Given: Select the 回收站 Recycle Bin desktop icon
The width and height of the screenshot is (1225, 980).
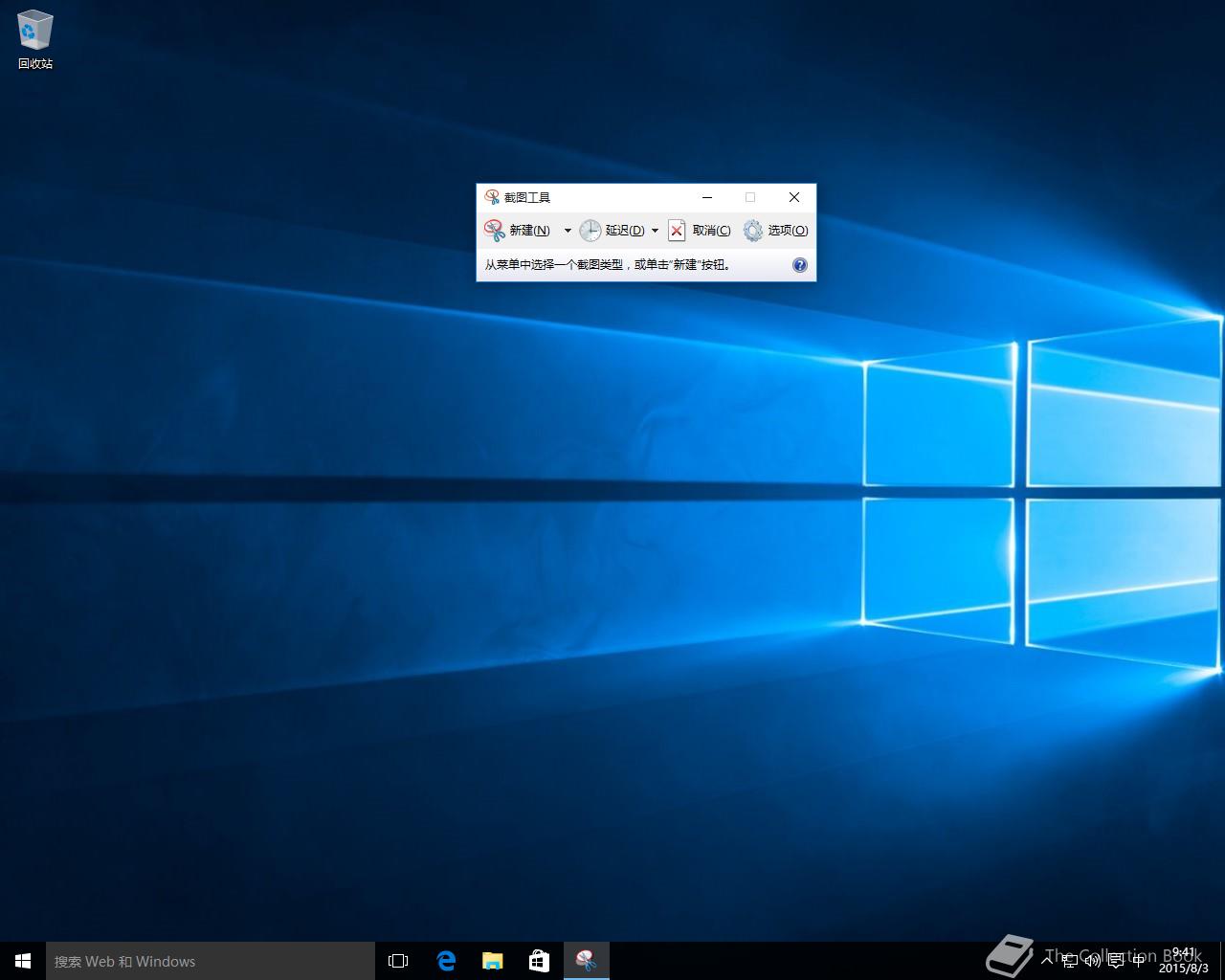Looking at the screenshot, I should coord(35,40).
